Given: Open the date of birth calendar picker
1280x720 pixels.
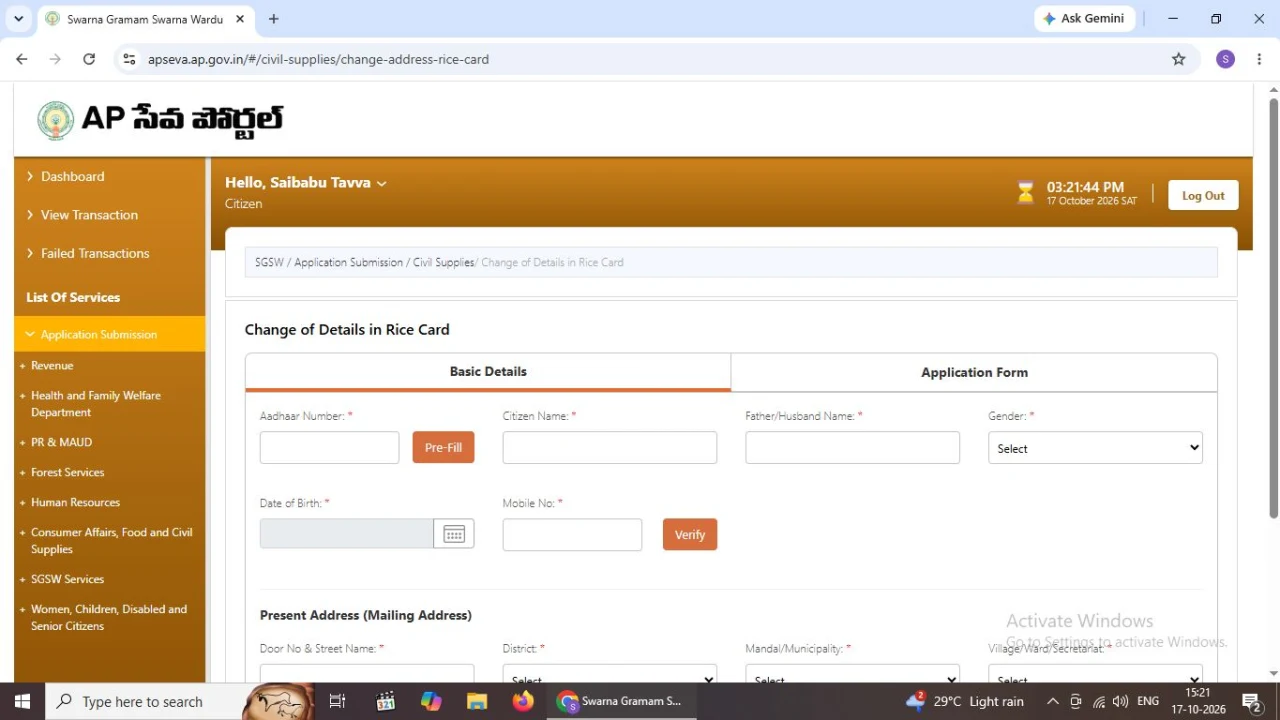Looking at the screenshot, I should tap(454, 534).
